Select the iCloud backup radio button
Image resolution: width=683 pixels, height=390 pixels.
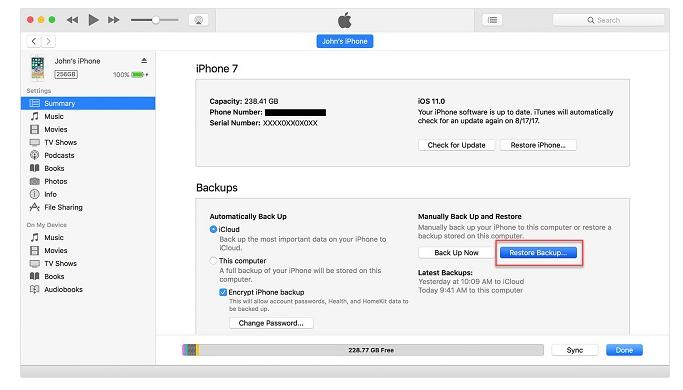pyautogui.click(x=213, y=229)
